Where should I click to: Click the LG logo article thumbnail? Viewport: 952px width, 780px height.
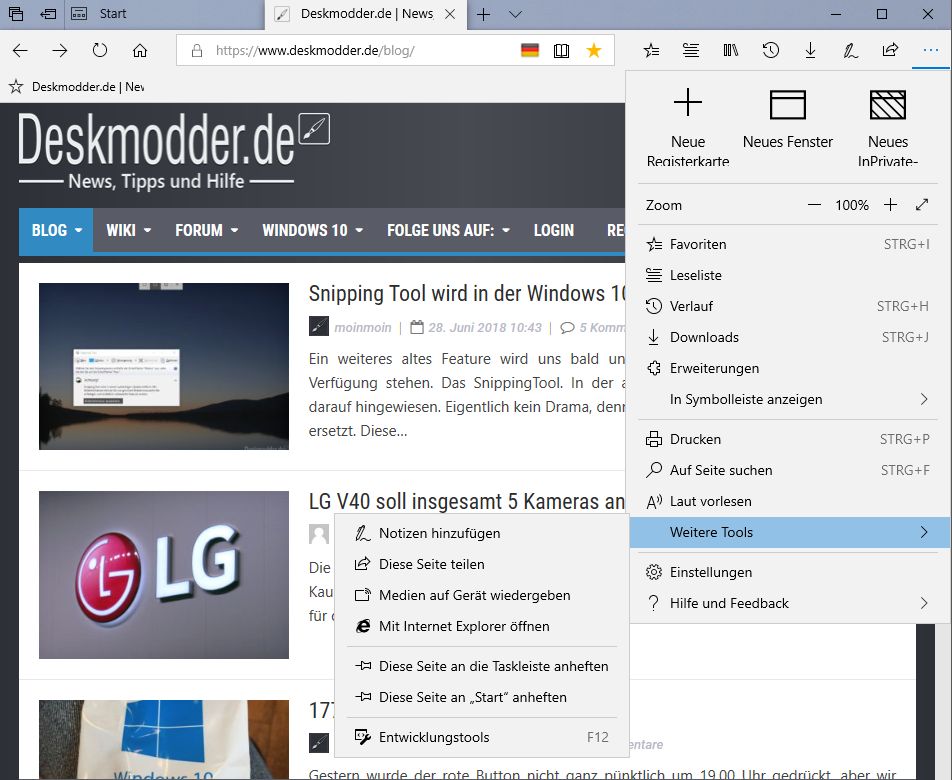pyautogui.click(x=164, y=575)
